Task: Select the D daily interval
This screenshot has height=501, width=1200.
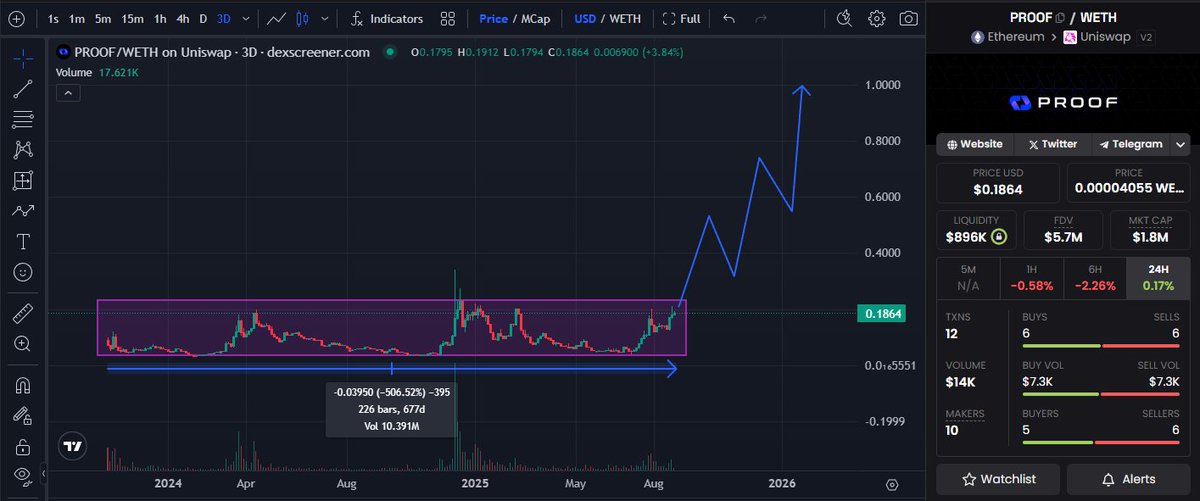Action: (203, 18)
